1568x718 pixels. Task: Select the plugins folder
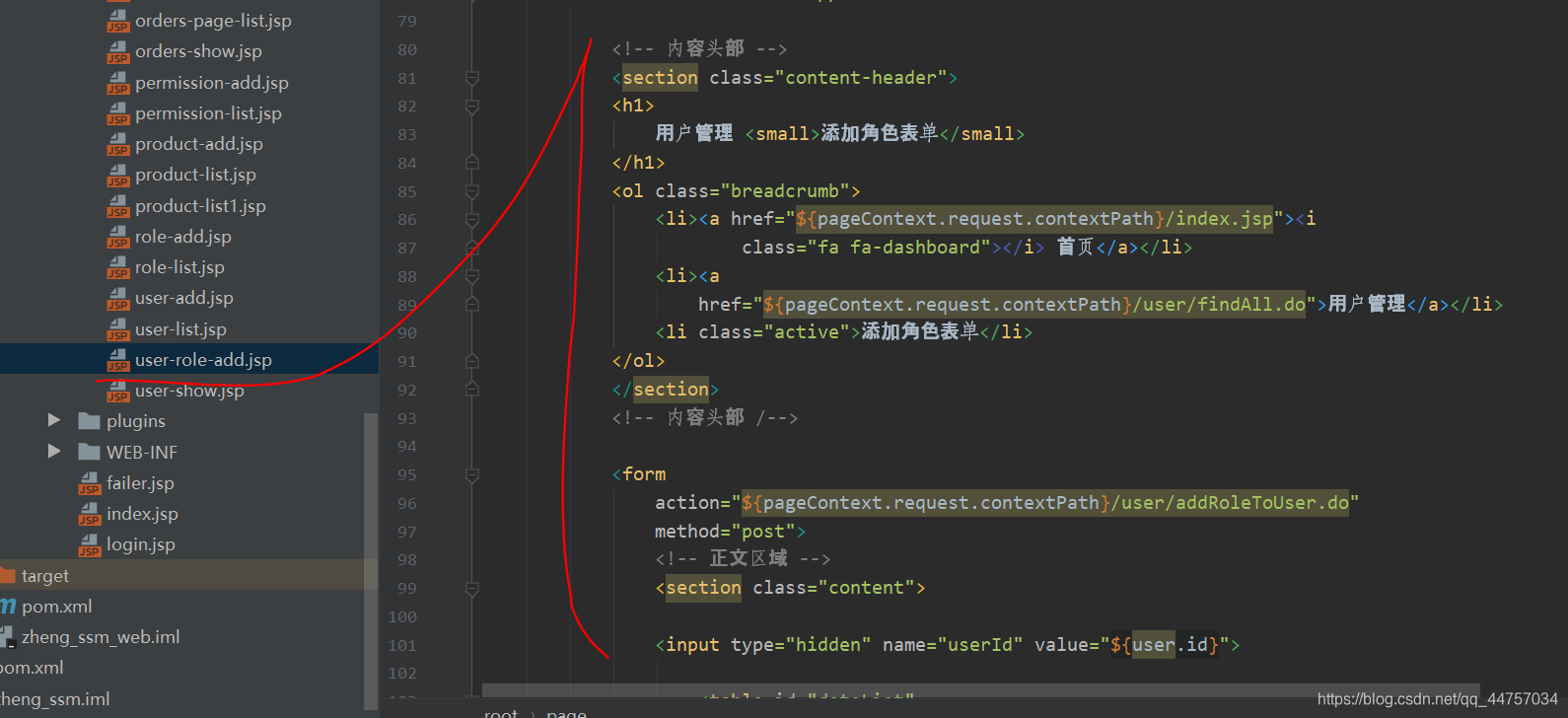pos(136,421)
